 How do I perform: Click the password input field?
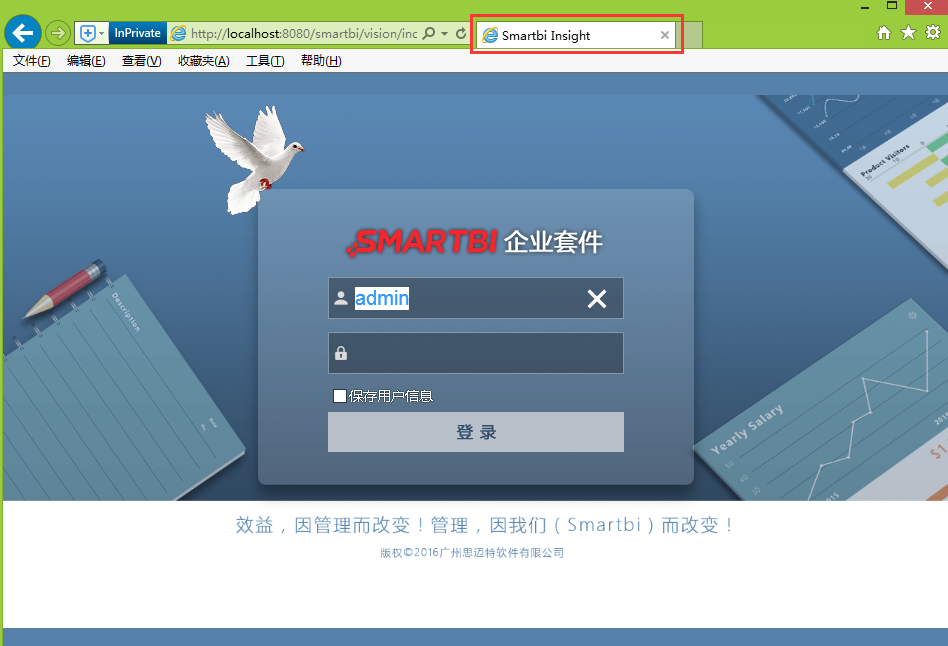coord(476,353)
